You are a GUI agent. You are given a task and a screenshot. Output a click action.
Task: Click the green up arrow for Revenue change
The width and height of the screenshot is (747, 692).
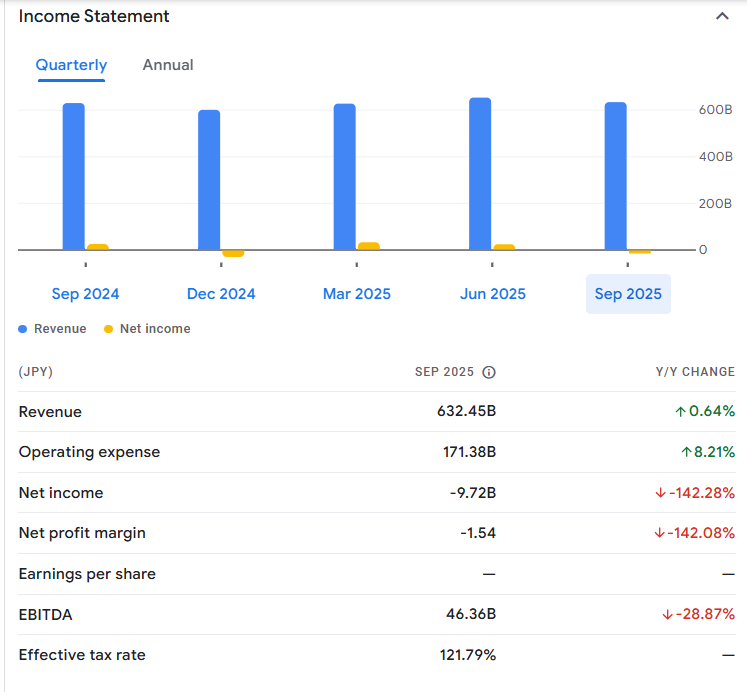(x=680, y=411)
